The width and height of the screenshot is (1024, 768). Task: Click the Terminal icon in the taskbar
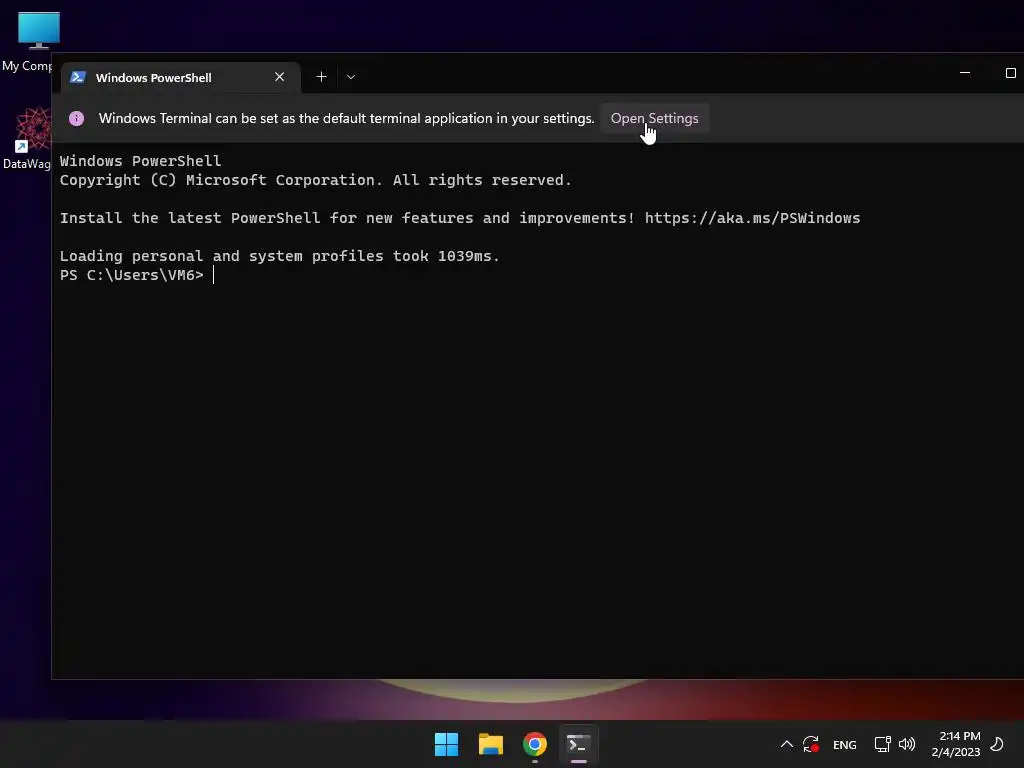click(579, 744)
